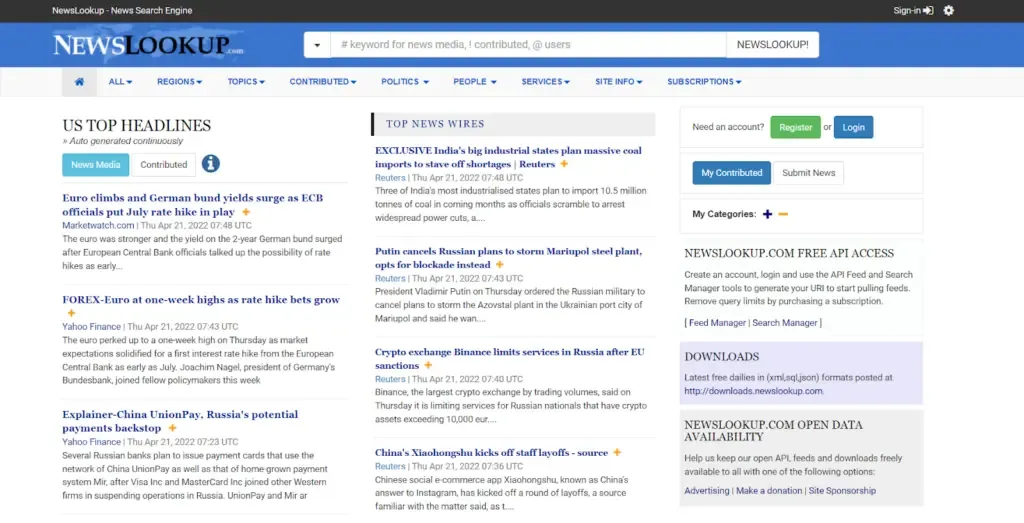Click the TOP NEWS WIRES heading

pos(435,124)
